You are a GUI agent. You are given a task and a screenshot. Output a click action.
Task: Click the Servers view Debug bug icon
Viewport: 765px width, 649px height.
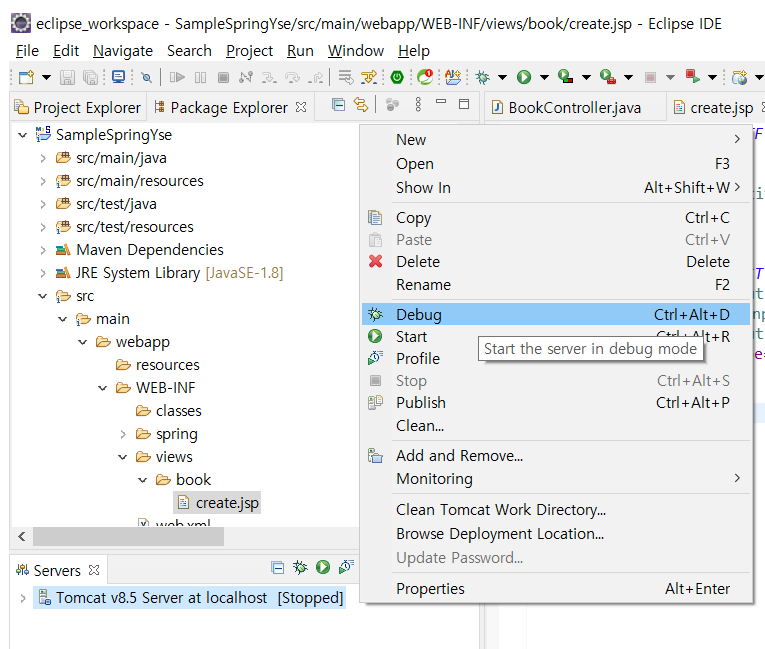tap(300, 567)
